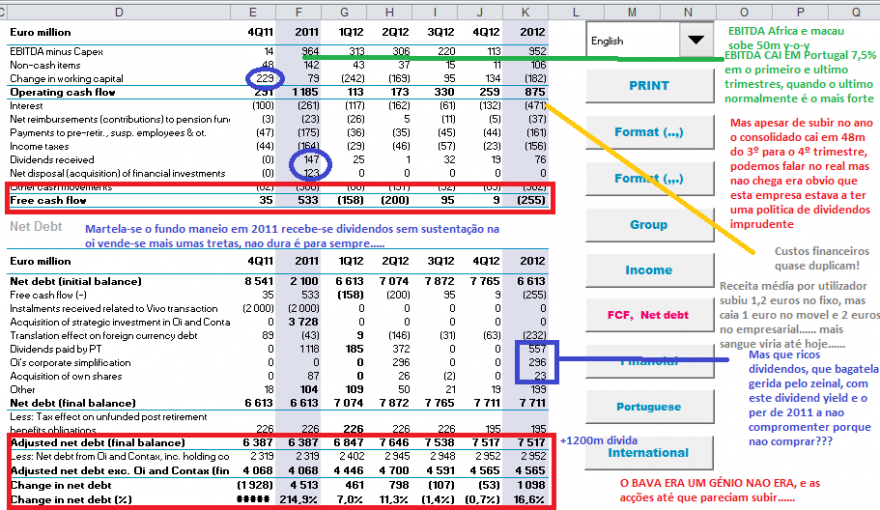Select column P header
880x510 pixels.
point(800,12)
